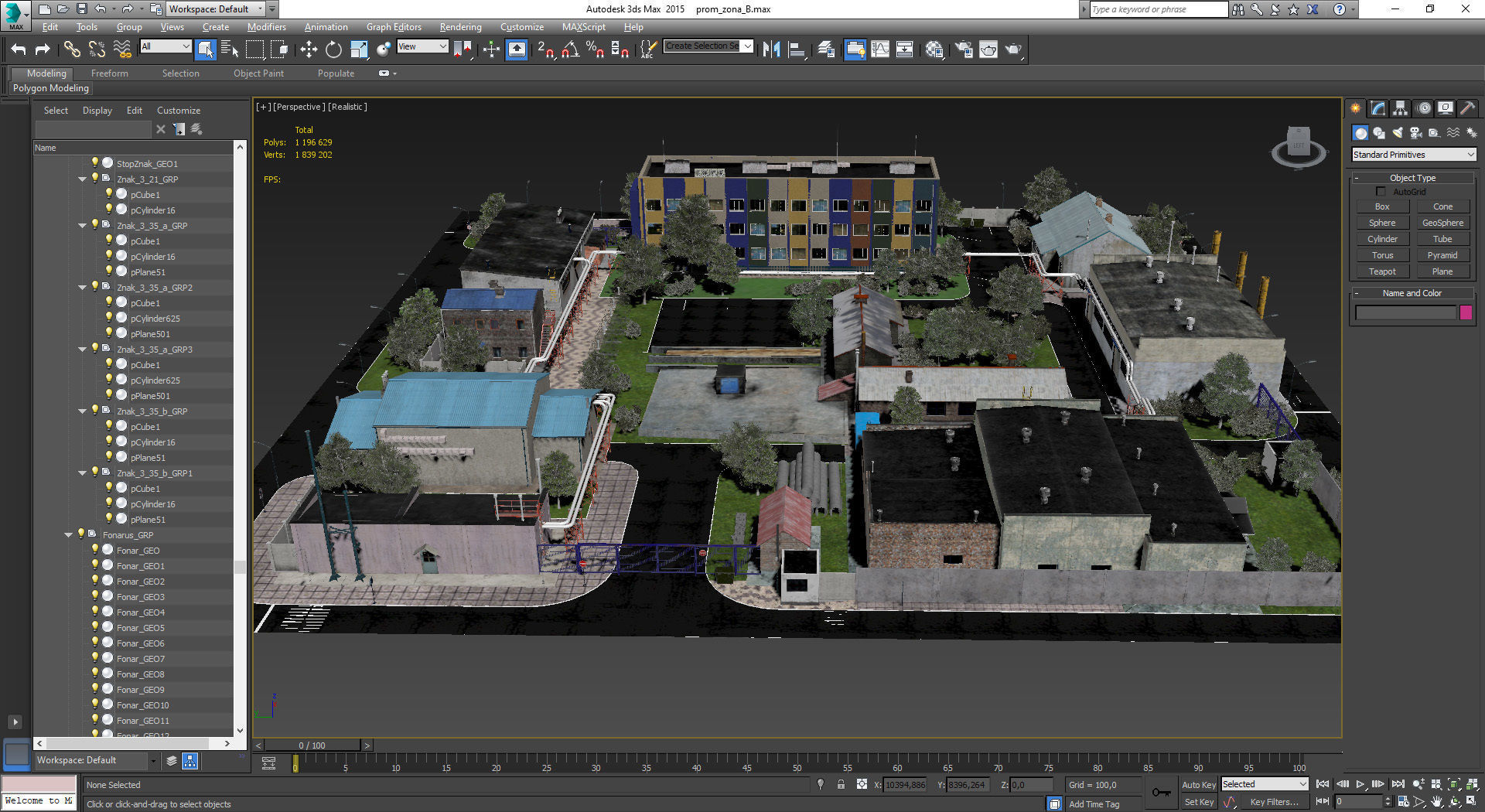Screen dimensions: 1485x812
Task: Toggle the AutoGrid checkbox
Action: [x=1381, y=192]
